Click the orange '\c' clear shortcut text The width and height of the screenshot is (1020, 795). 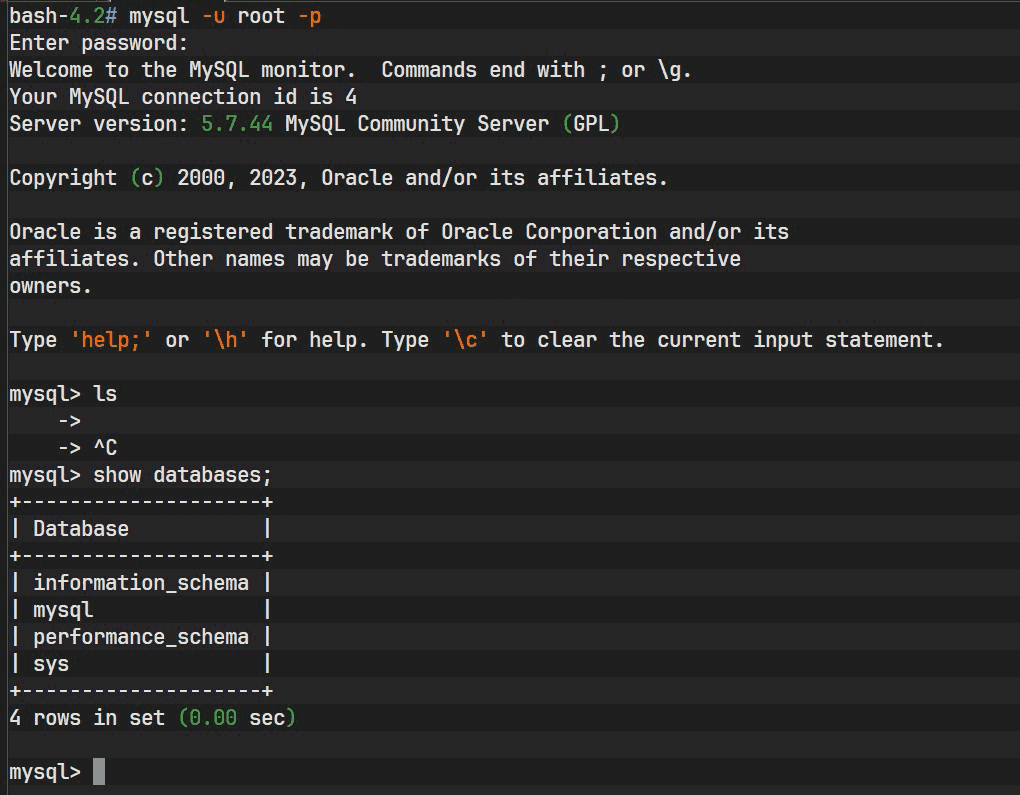tap(465, 340)
